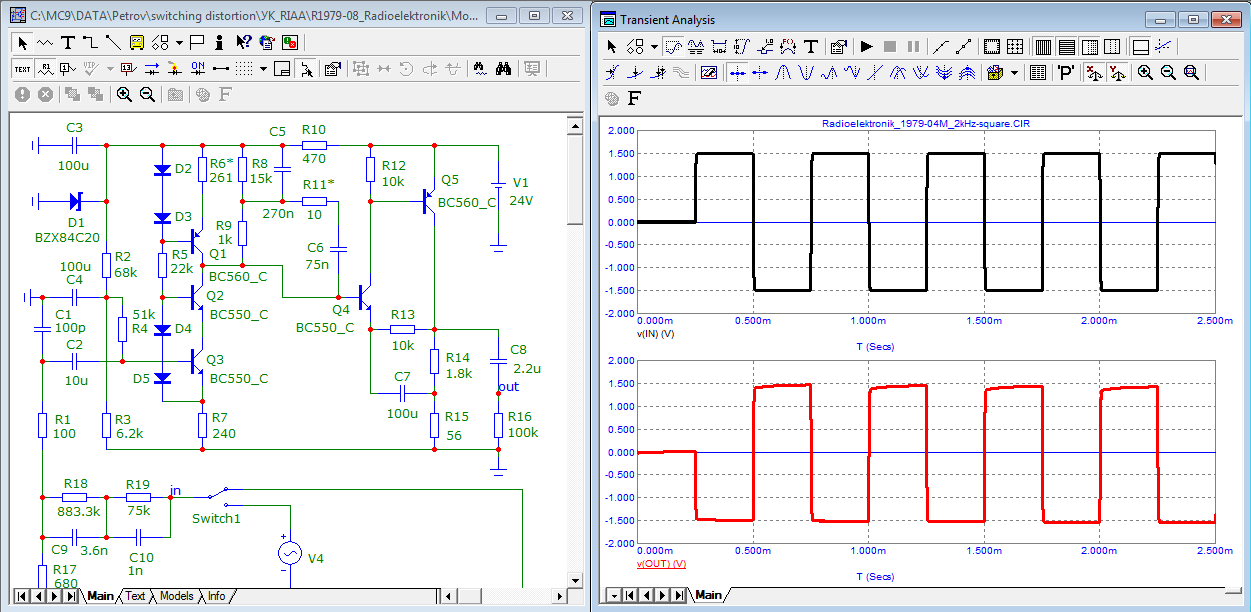Click the binoculars Find icon

(x=504, y=69)
